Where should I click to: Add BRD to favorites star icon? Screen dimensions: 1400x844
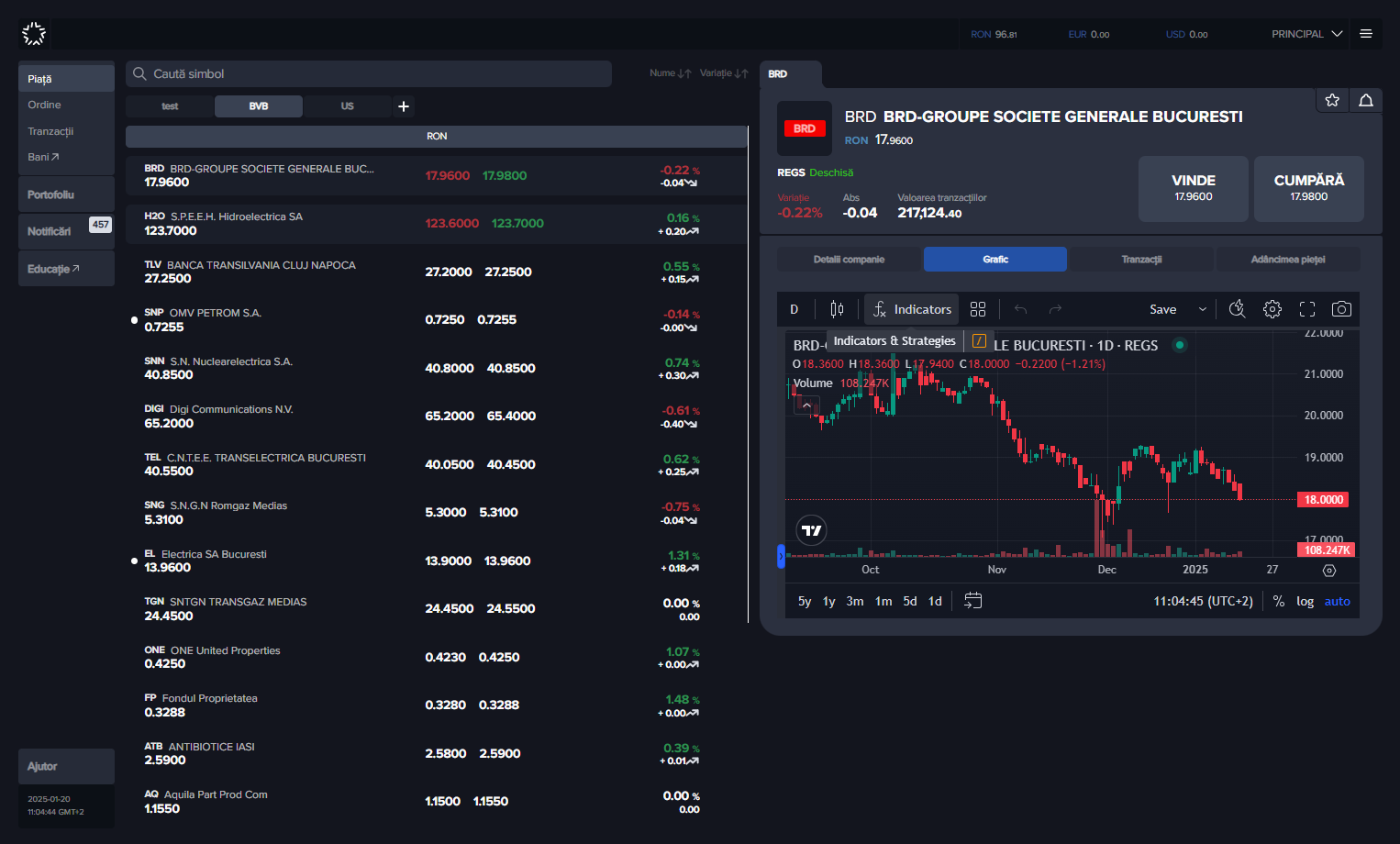tap(1332, 100)
